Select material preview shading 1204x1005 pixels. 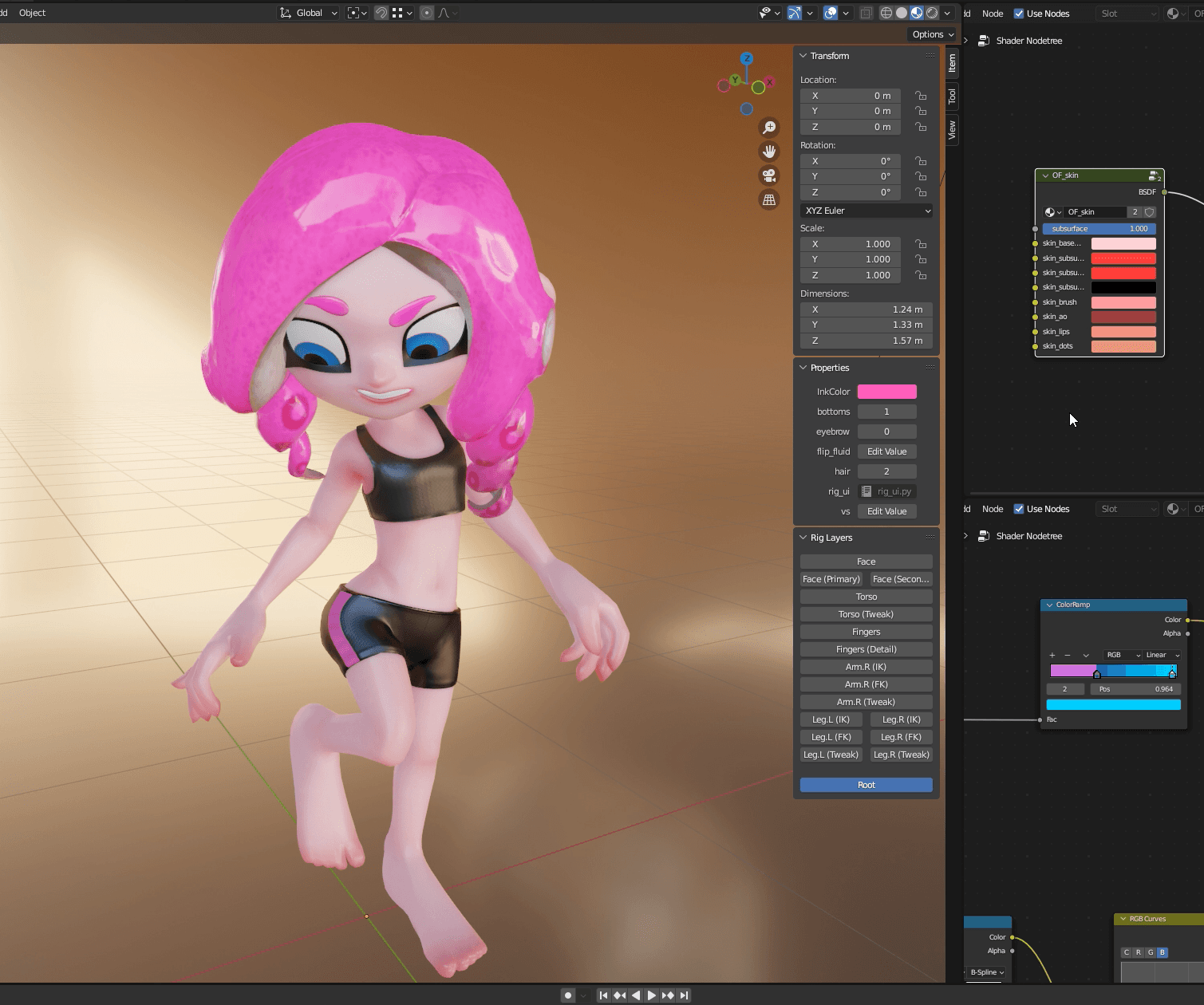[x=917, y=13]
